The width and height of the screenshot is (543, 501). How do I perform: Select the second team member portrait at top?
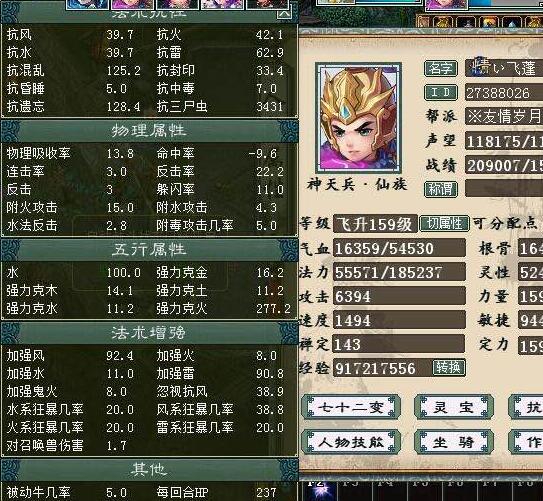(132, 4)
